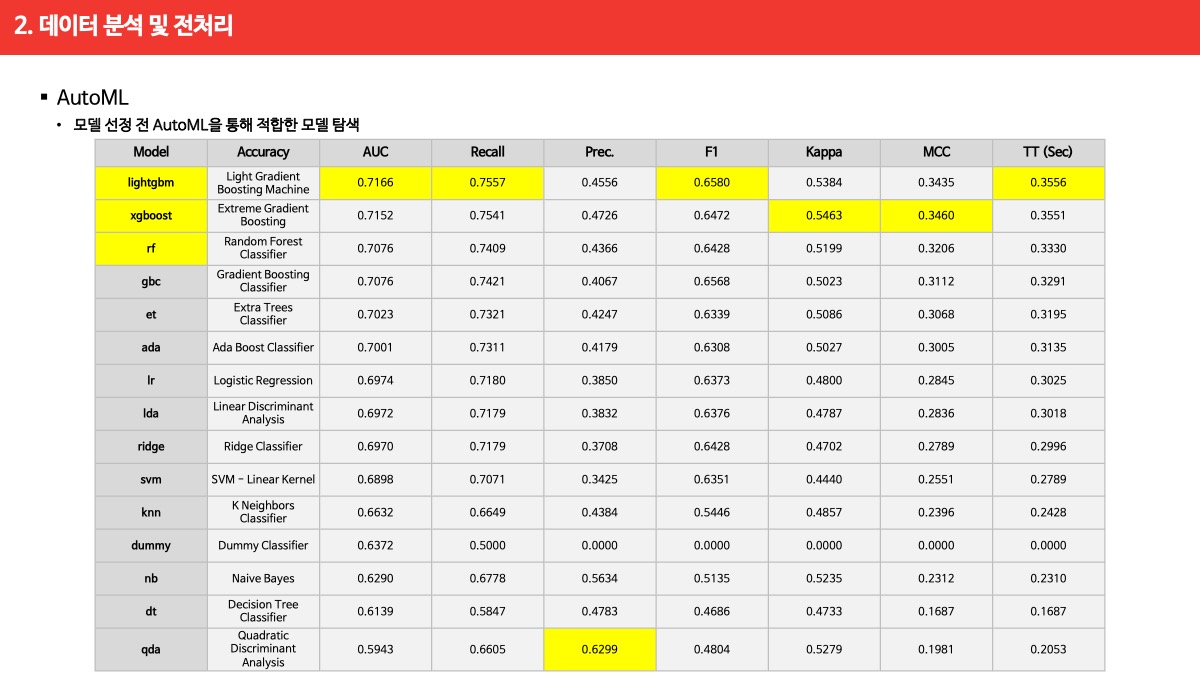The width and height of the screenshot is (1200, 675).
Task: Click highlighted Recall value 0.7557
Action: 487,183
